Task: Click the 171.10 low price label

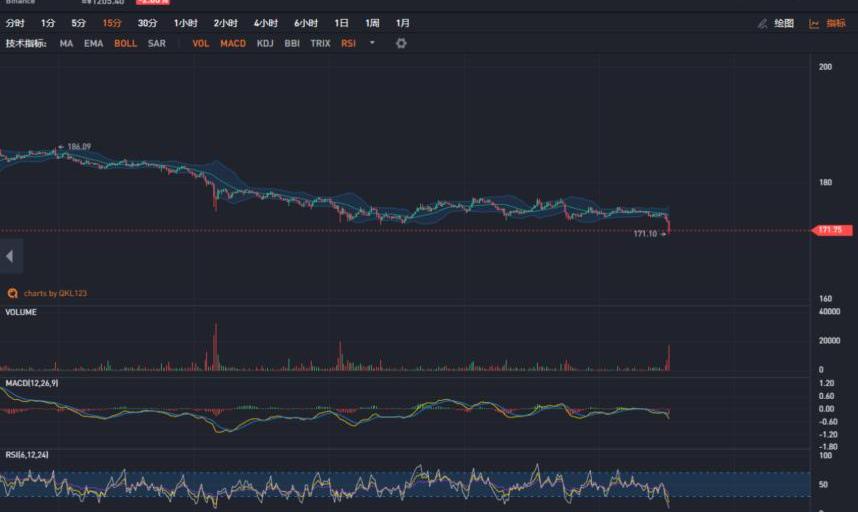Action: point(645,234)
